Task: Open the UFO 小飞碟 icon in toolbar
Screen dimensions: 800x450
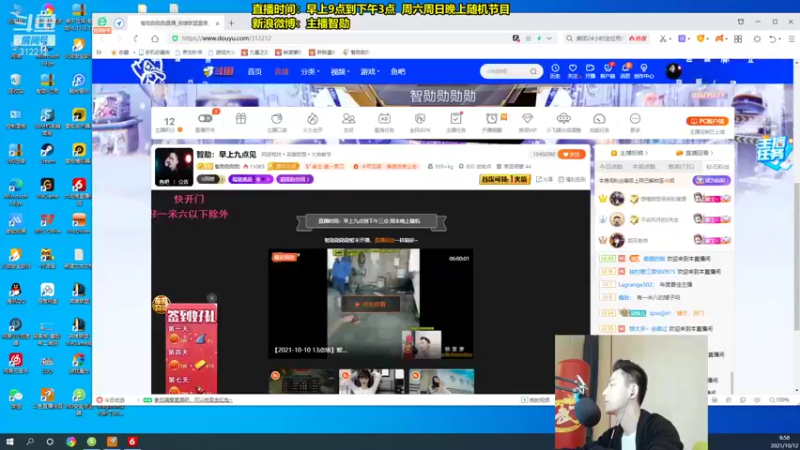Action: 563,119
